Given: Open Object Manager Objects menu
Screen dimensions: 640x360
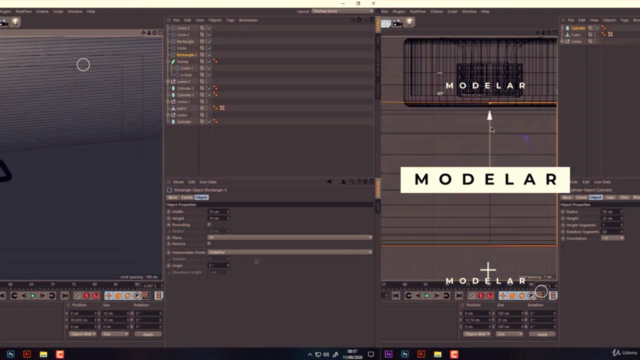Looking at the screenshot, I should point(215,20).
